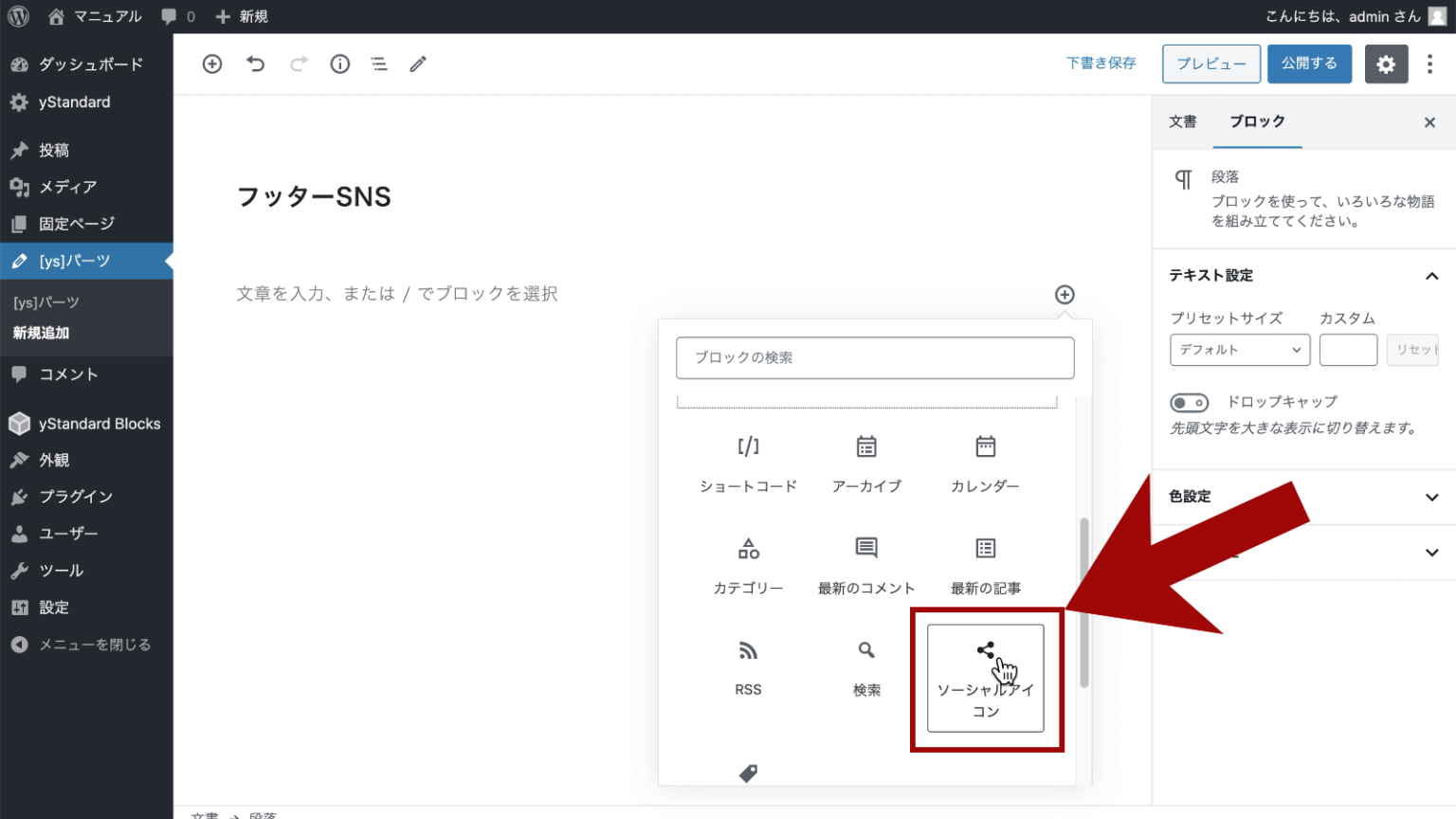Toggle the ドロップキャップ switch

(1189, 402)
